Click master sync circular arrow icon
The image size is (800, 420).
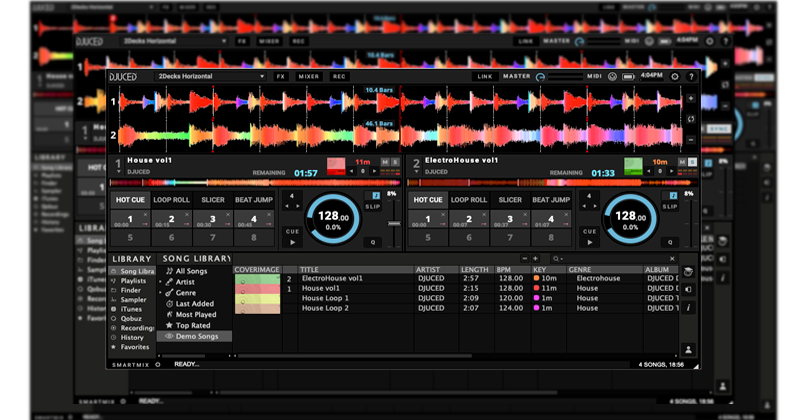[540, 77]
